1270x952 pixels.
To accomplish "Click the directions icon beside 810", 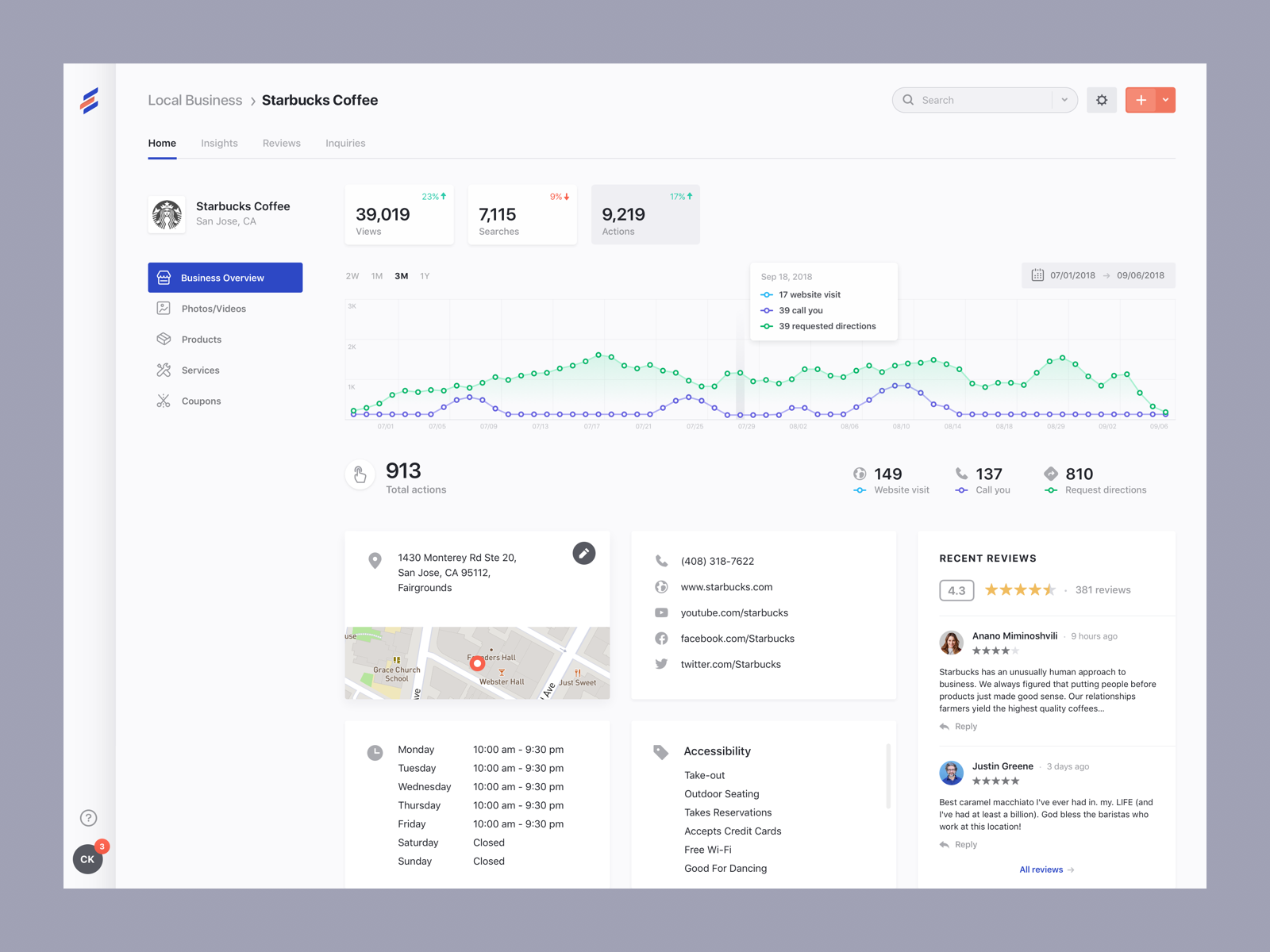I will click(1051, 474).
